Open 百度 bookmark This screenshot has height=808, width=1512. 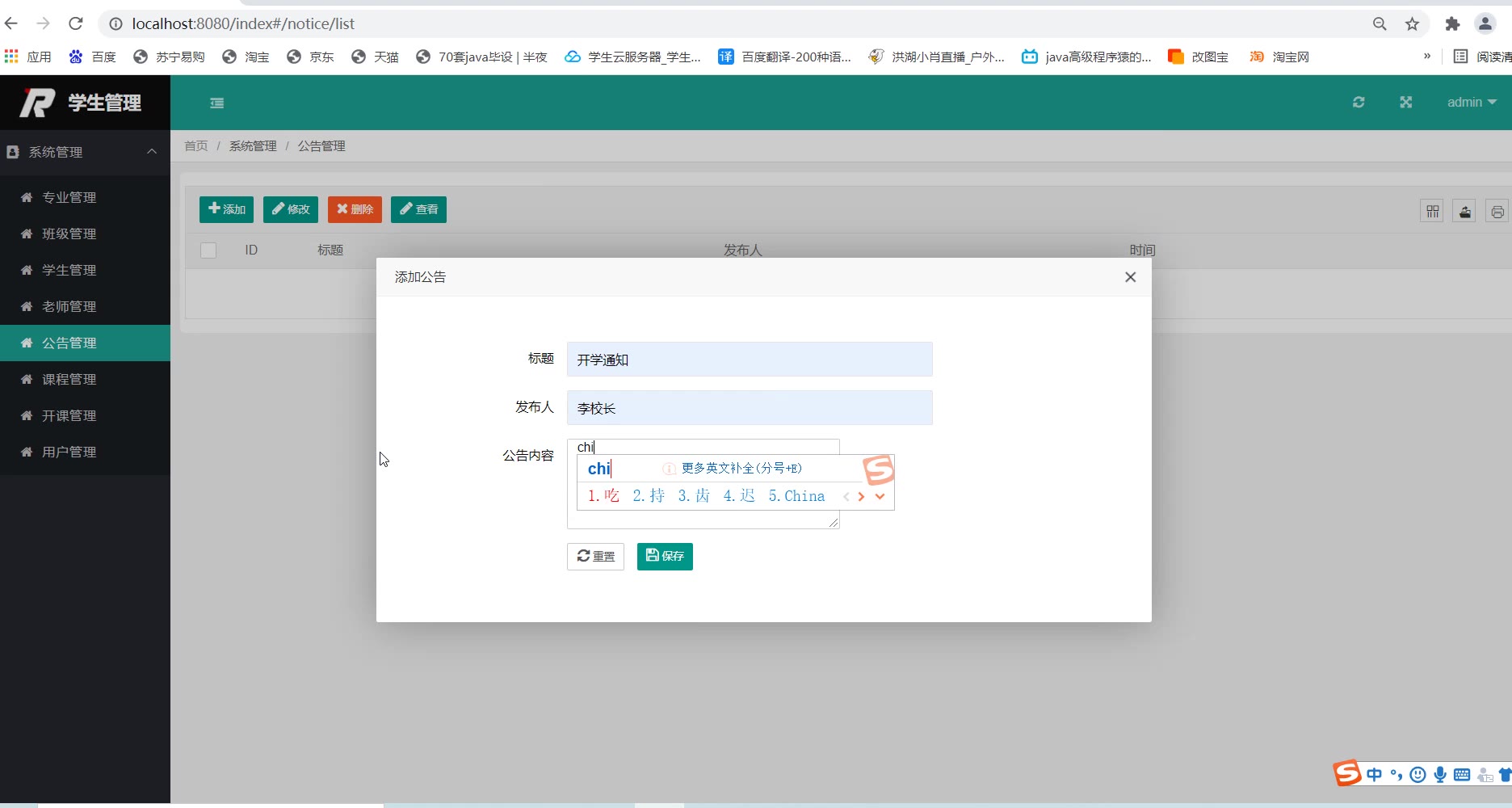(x=92, y=57)
